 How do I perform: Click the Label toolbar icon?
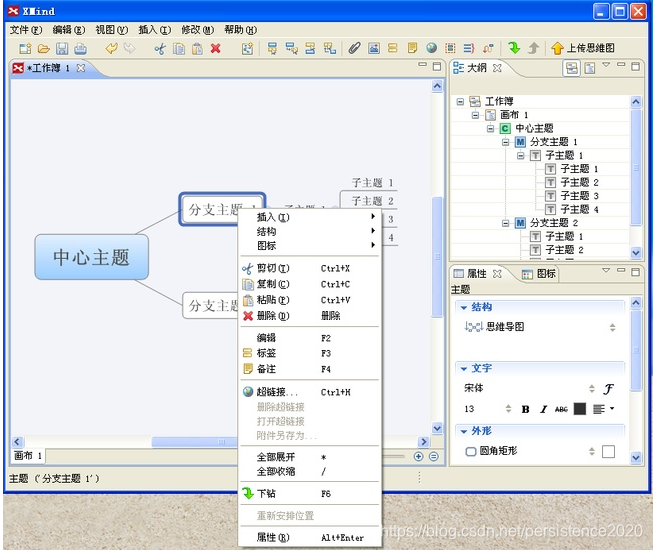click(x=392, y=48)
